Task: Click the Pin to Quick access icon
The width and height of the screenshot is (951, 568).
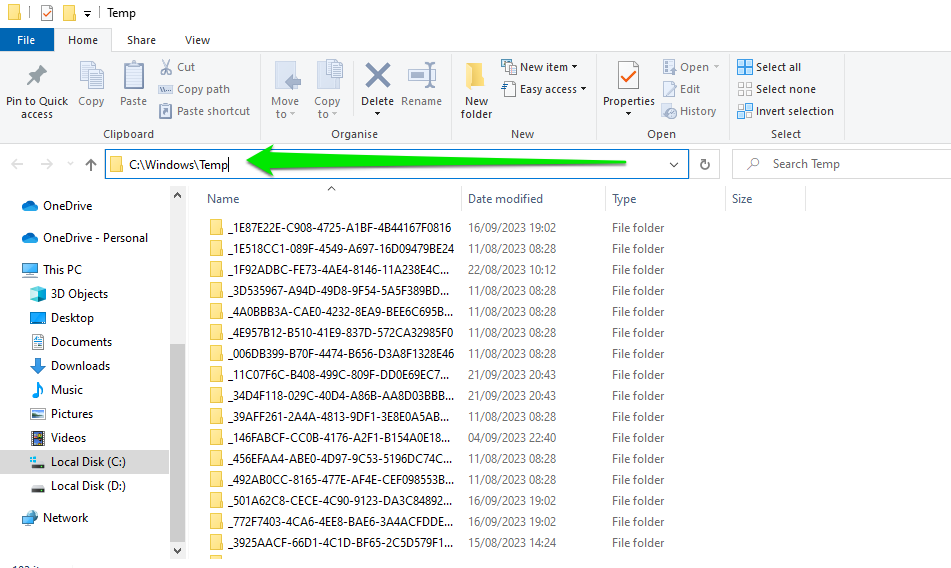Action: tap(37, 78)
